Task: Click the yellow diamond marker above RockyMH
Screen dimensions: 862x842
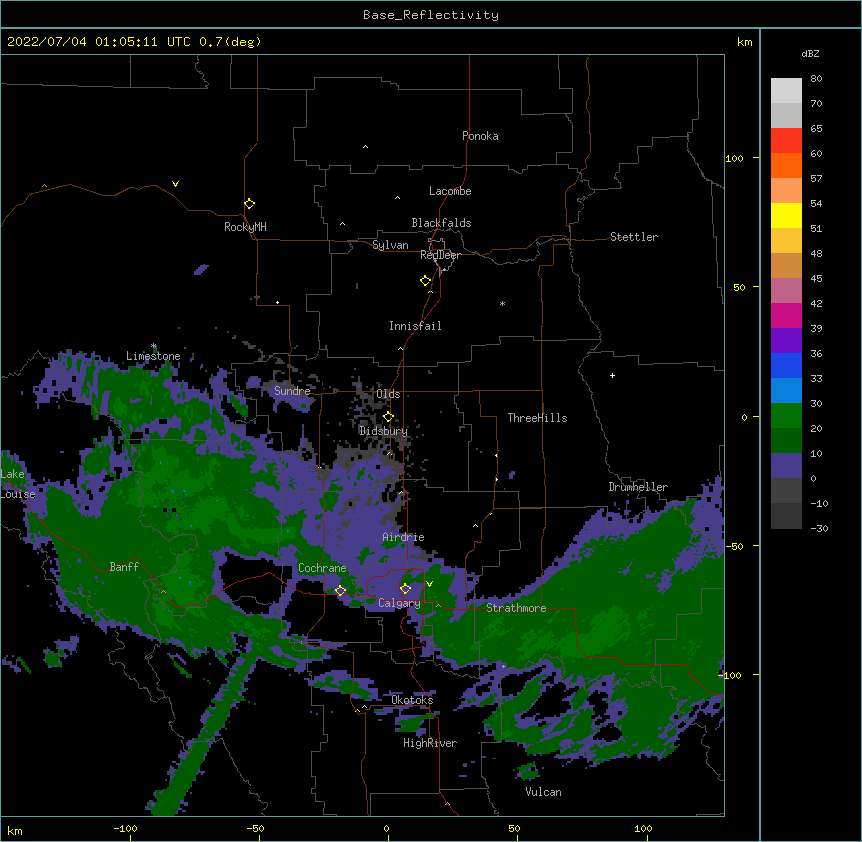Action: [x=249, y=204]
